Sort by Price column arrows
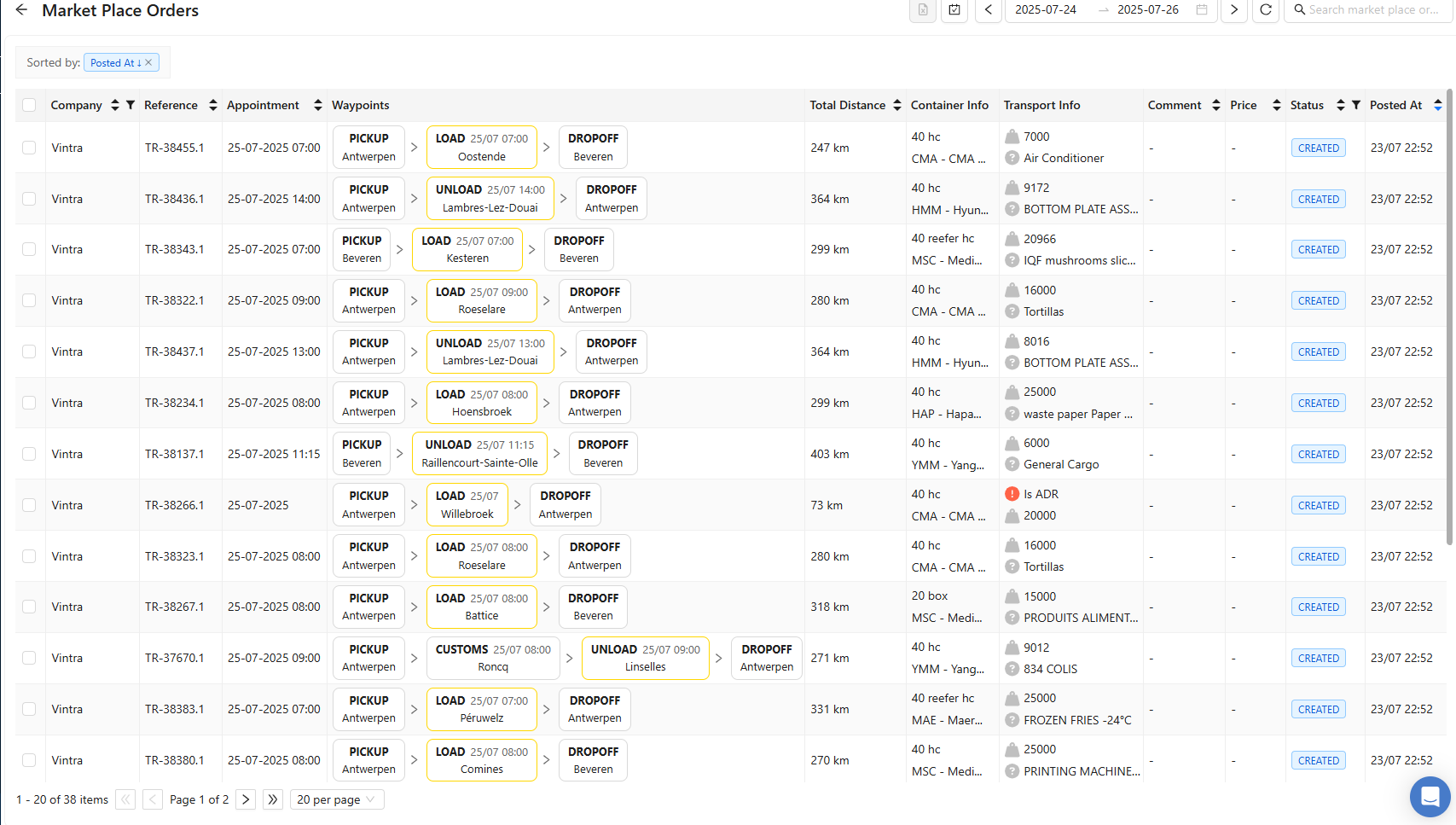Screen dimensions: 1456x825 tap(1277, 105)
